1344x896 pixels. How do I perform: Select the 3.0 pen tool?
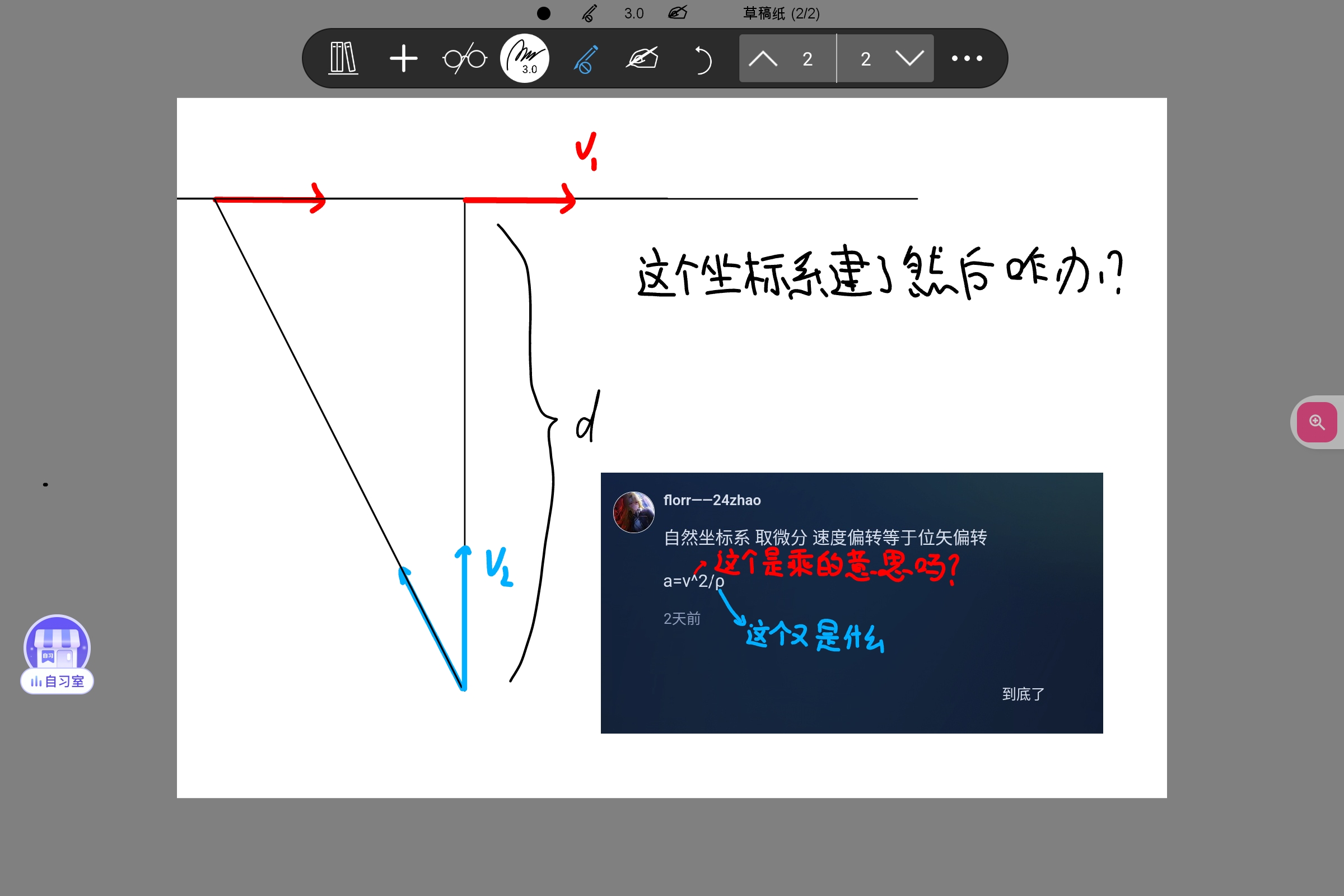[525, 58]
